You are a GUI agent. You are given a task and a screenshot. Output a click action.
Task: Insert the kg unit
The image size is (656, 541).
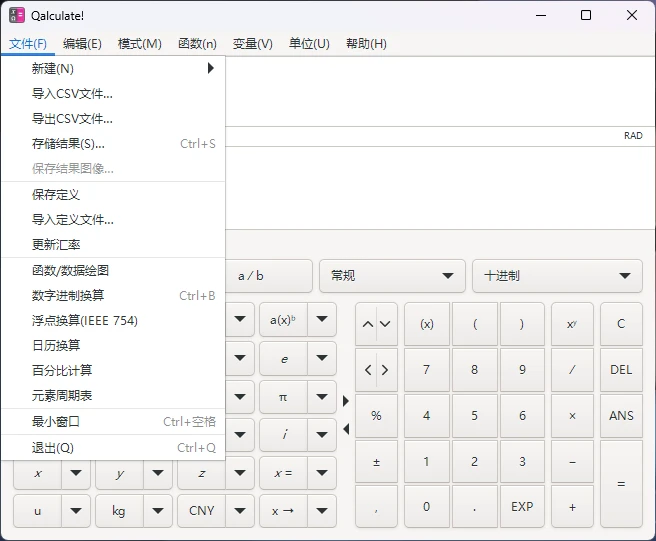(119, 511)
